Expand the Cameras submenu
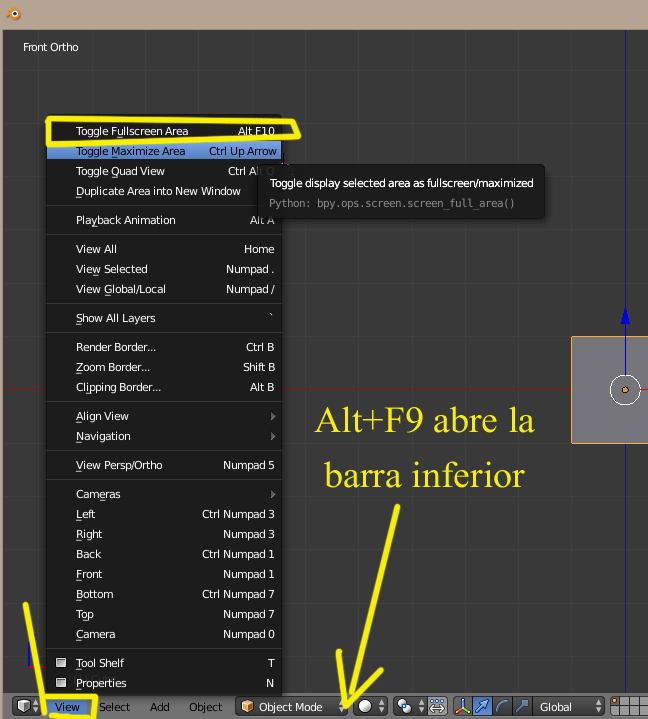The height and width of the screenshot is (719, 648). point(164,494)
